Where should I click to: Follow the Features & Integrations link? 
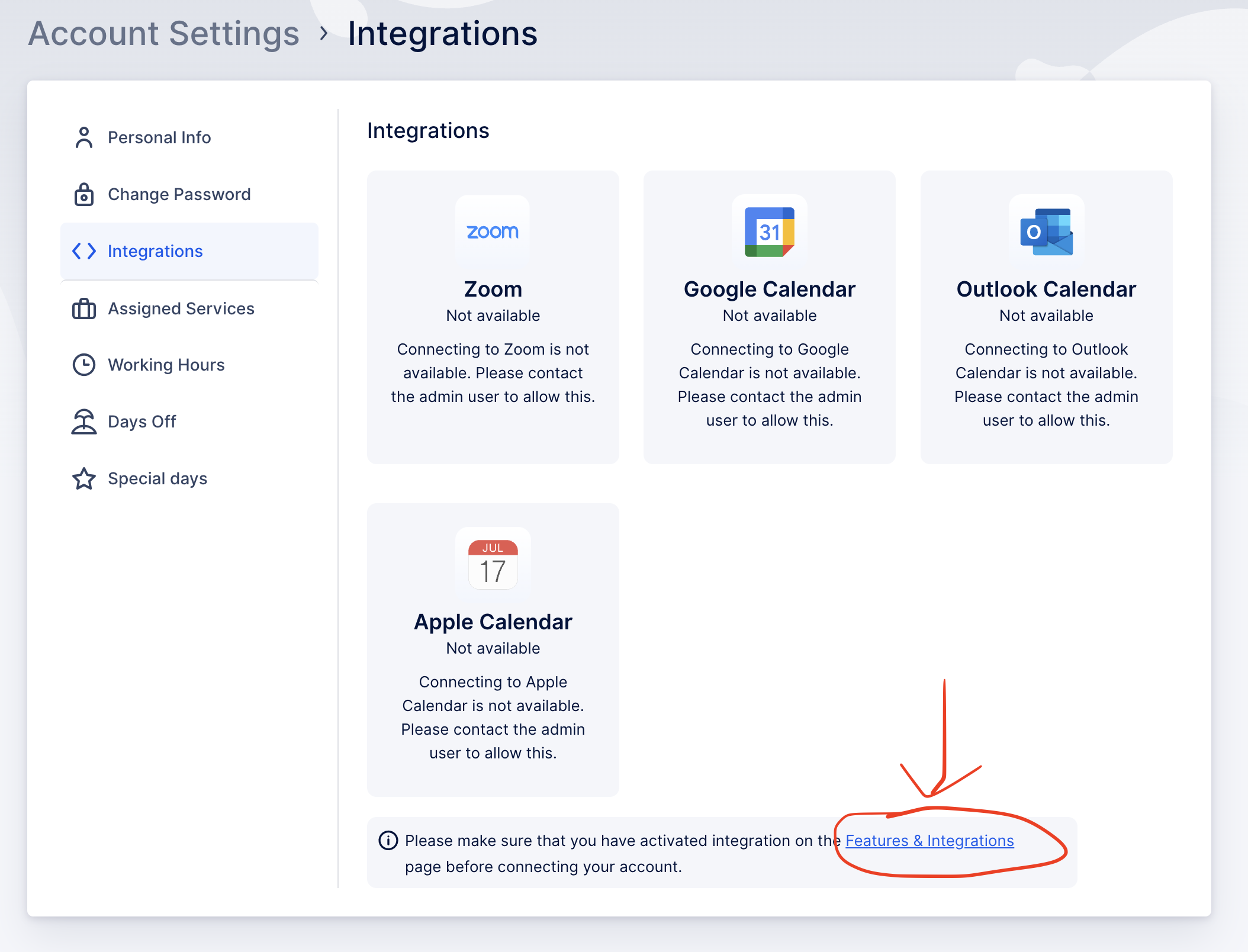point(929,841)
